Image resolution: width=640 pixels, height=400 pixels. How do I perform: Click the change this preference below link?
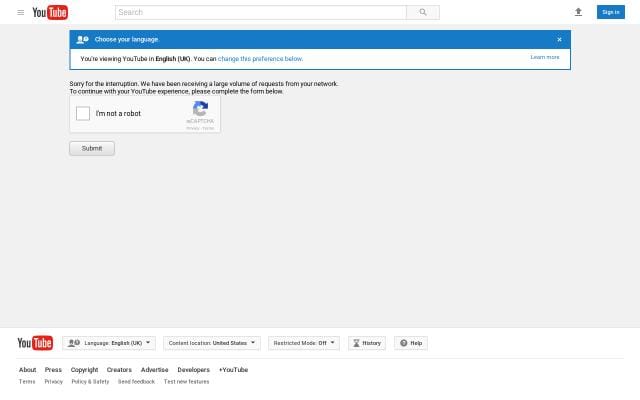click(x=260, y=59)
